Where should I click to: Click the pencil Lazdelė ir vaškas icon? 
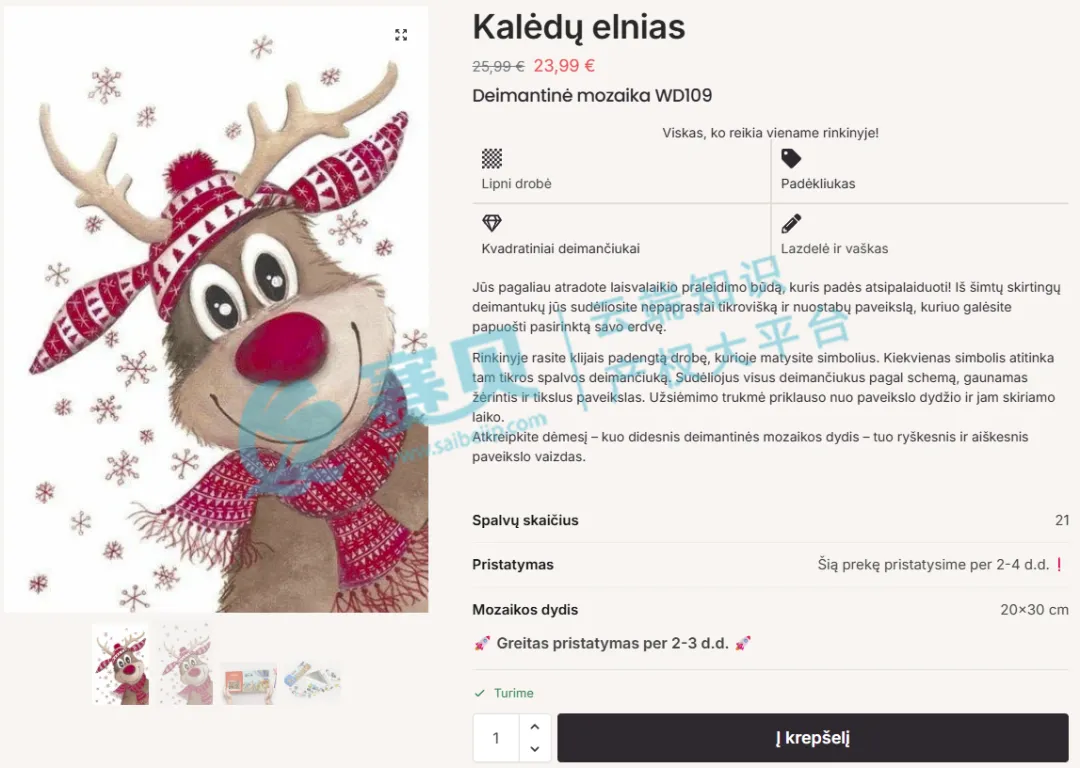pos(791,223)
